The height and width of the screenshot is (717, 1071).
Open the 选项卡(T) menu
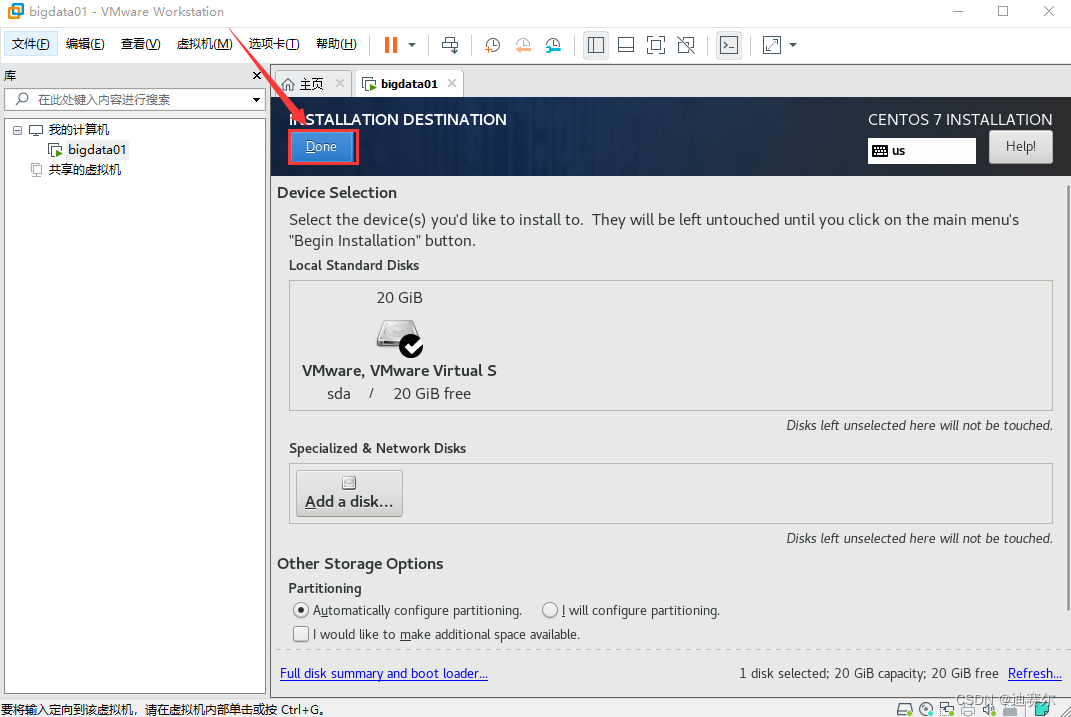(274, 44)
